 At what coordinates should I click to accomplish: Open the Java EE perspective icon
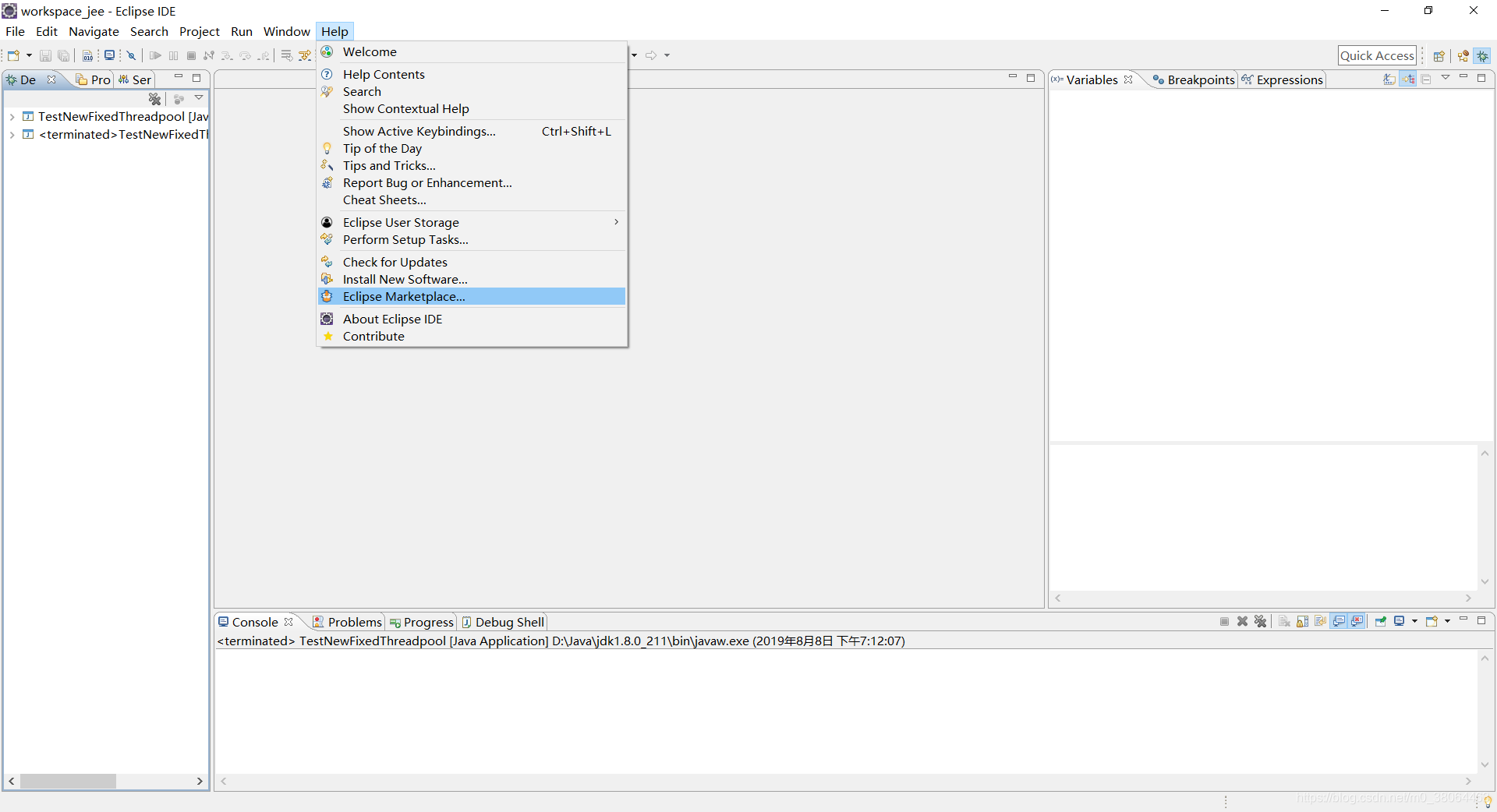[1463, 55]
